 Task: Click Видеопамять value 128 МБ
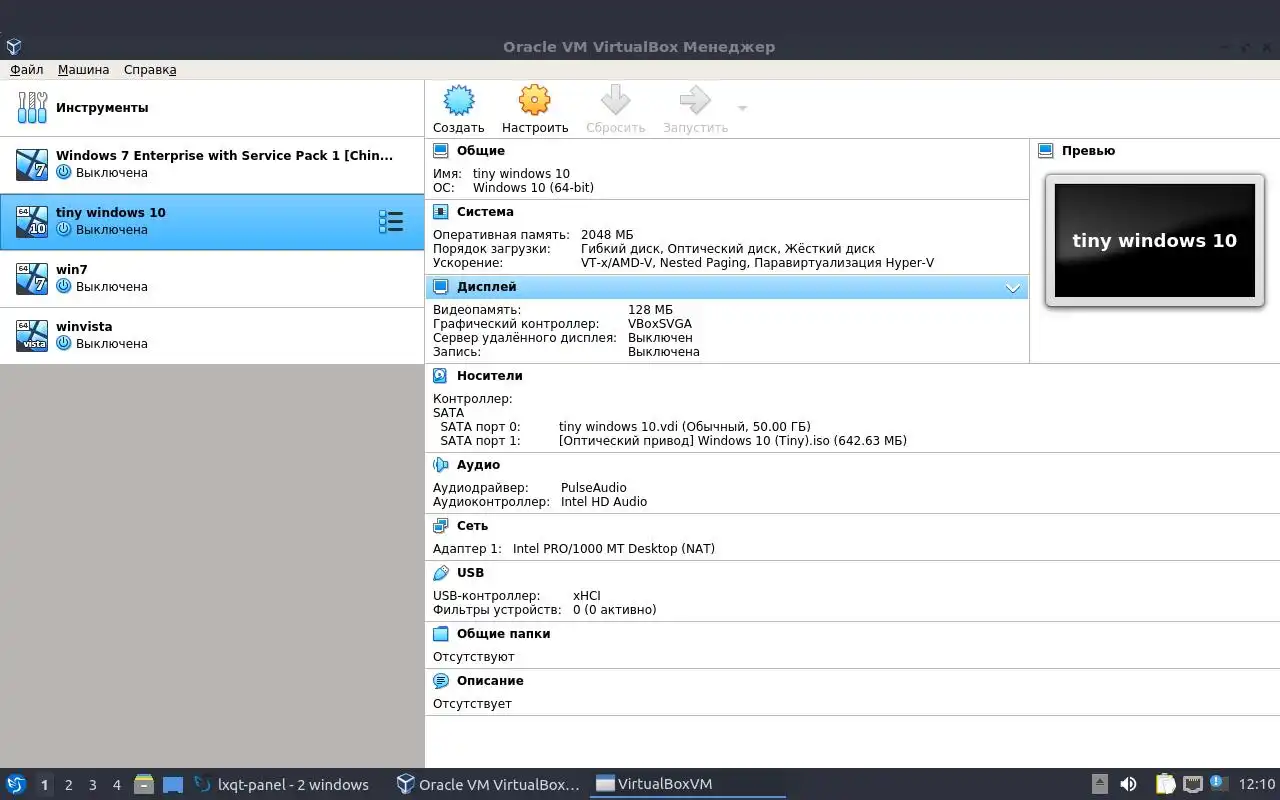coord(650,310)
